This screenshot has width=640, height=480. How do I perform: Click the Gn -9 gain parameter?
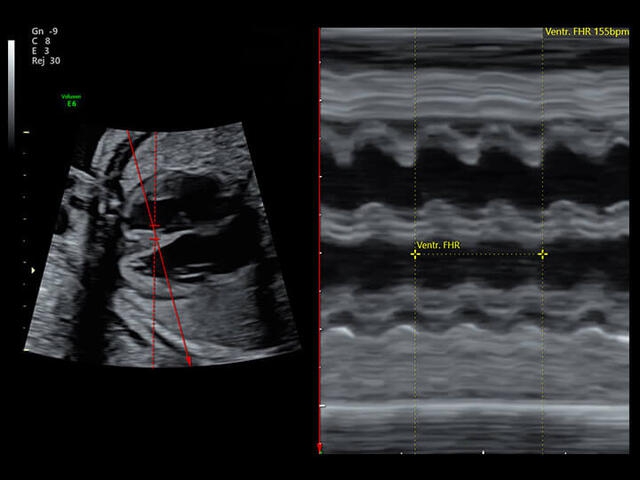46,31
